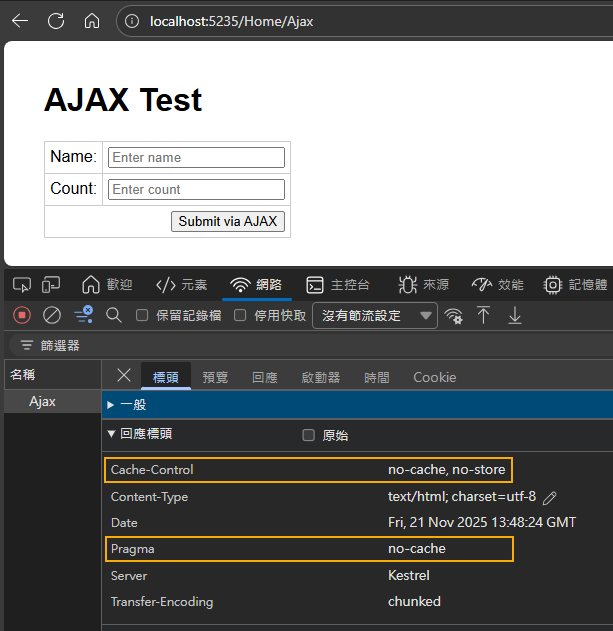This screenshot has width=613, height=631.
Task: Open the Cookie tab
Action: (434, 377)
